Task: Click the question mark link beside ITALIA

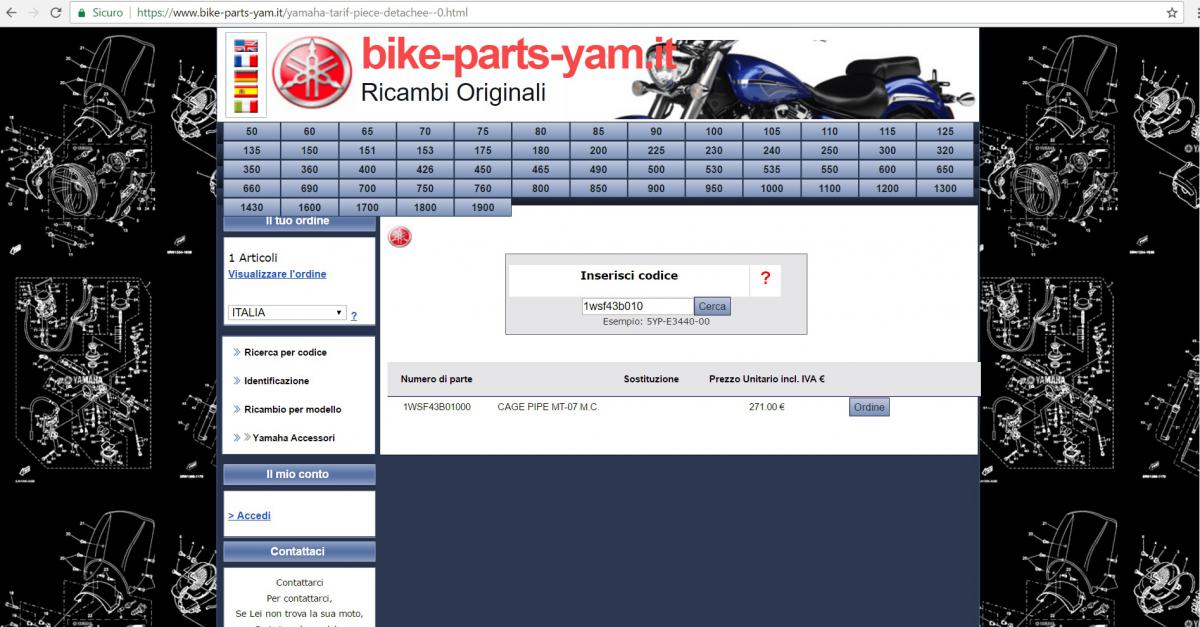Action: 354,316
